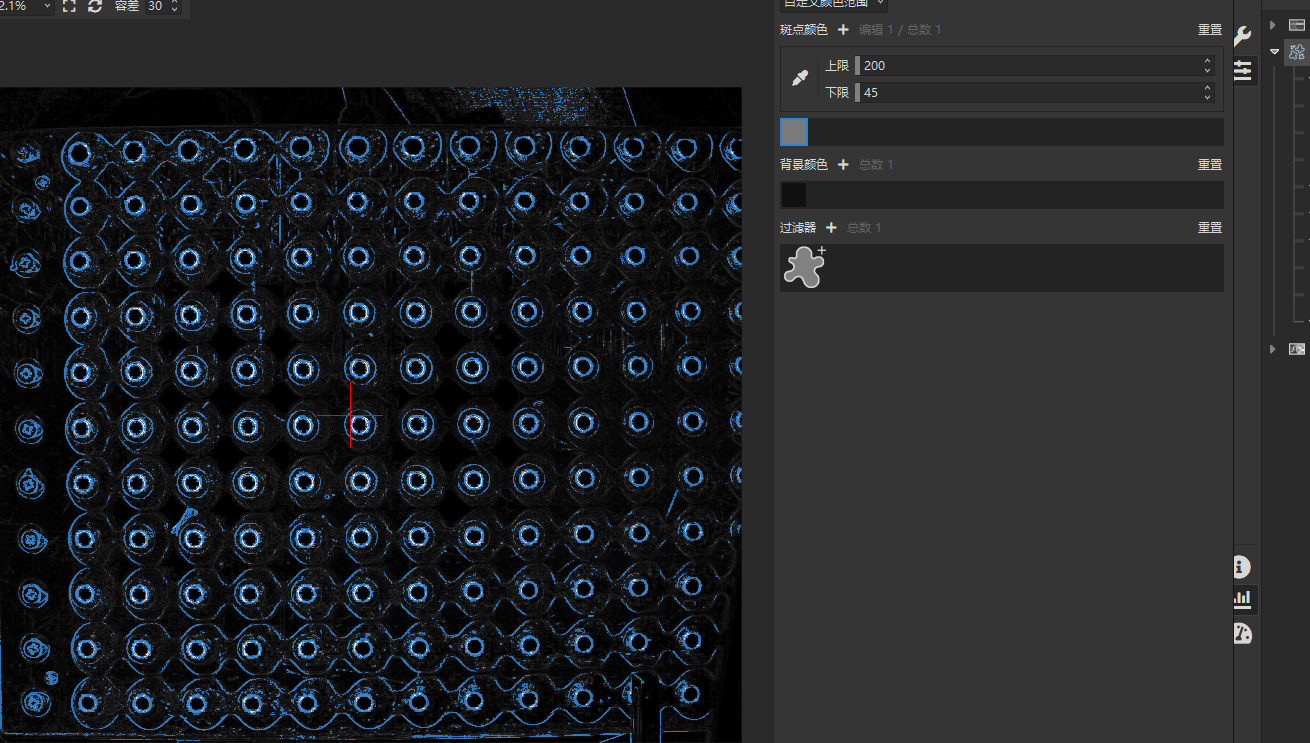
Task: Click the blob filter icon with plus sign
Action: click(804, 267)
